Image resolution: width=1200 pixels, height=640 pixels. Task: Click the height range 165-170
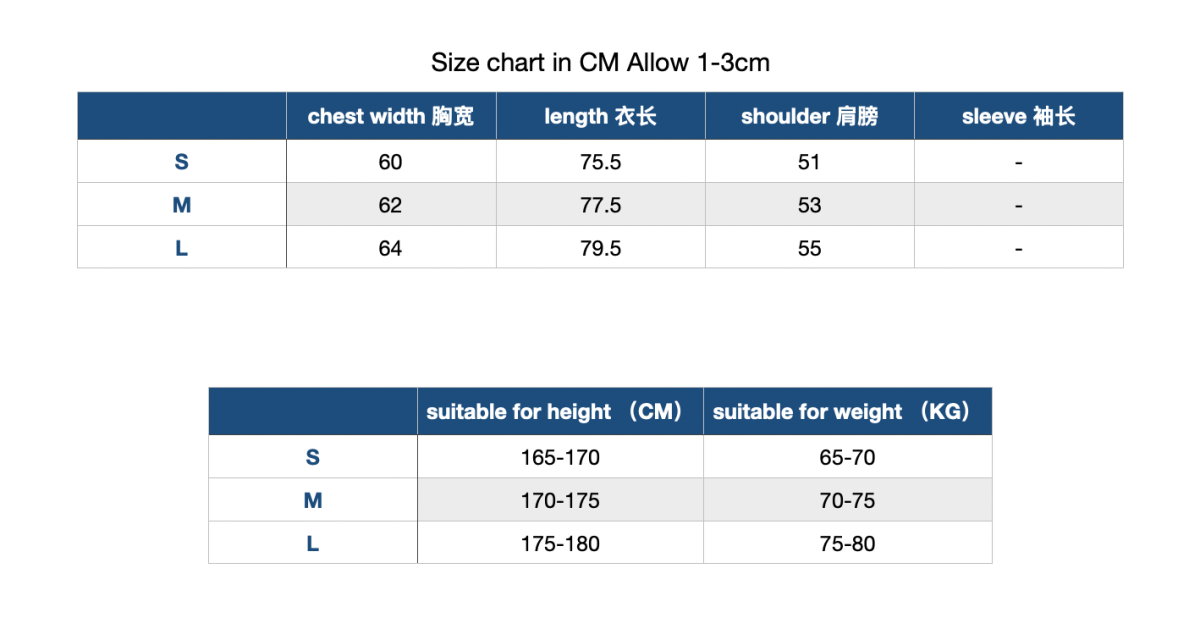coord(560,458)
